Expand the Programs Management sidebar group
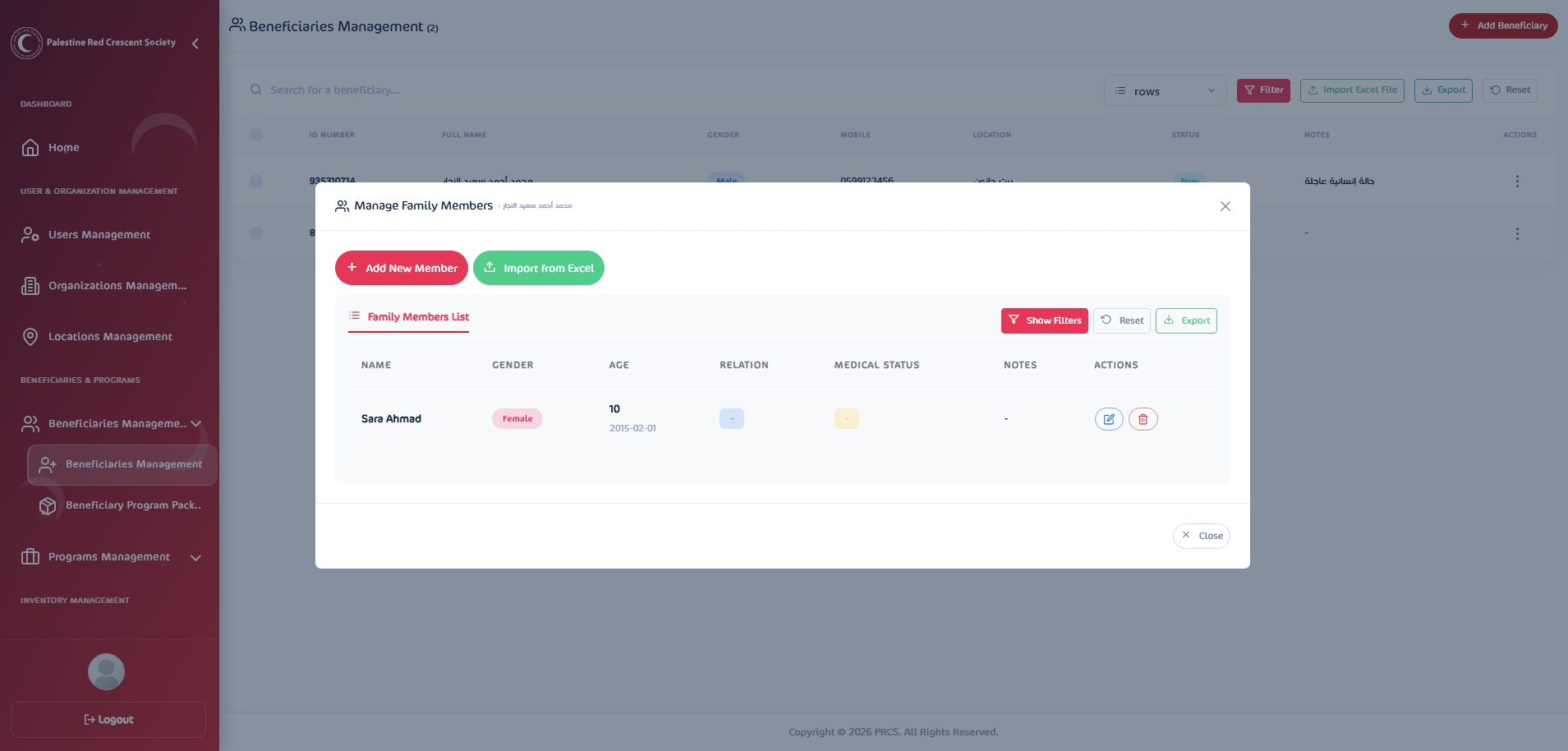 tap(195, 558)
